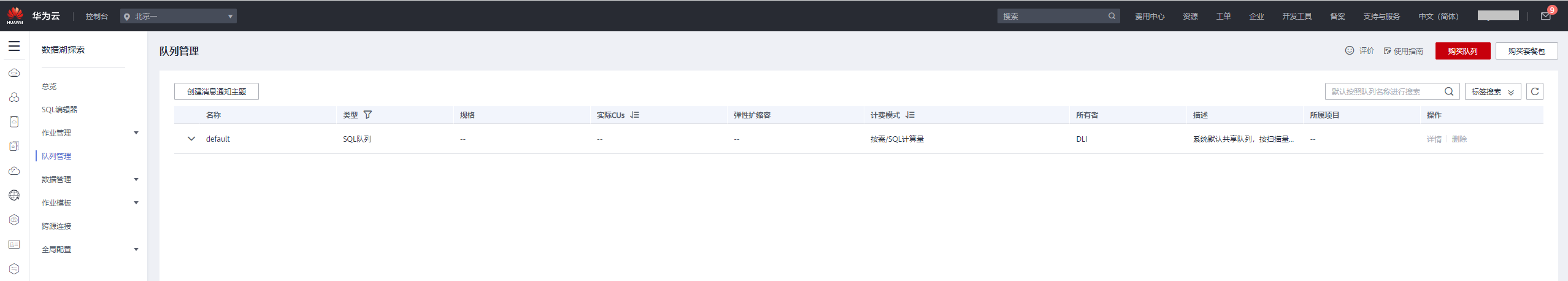Go to 跨源连接 page
The height and width of the screenshot is (281, 1568).
[56, 226]
